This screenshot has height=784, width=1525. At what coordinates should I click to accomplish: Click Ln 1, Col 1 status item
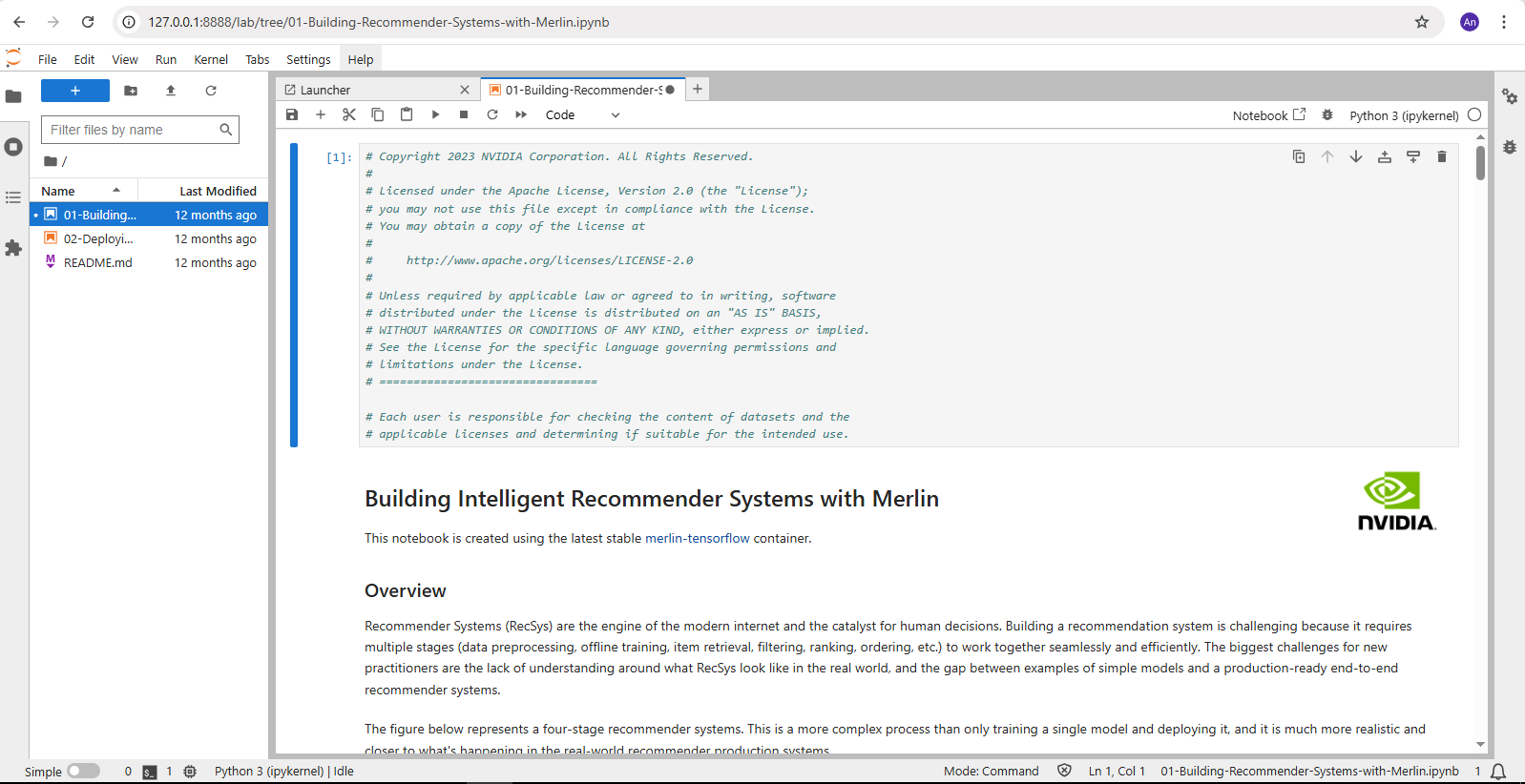[1117, 771]
